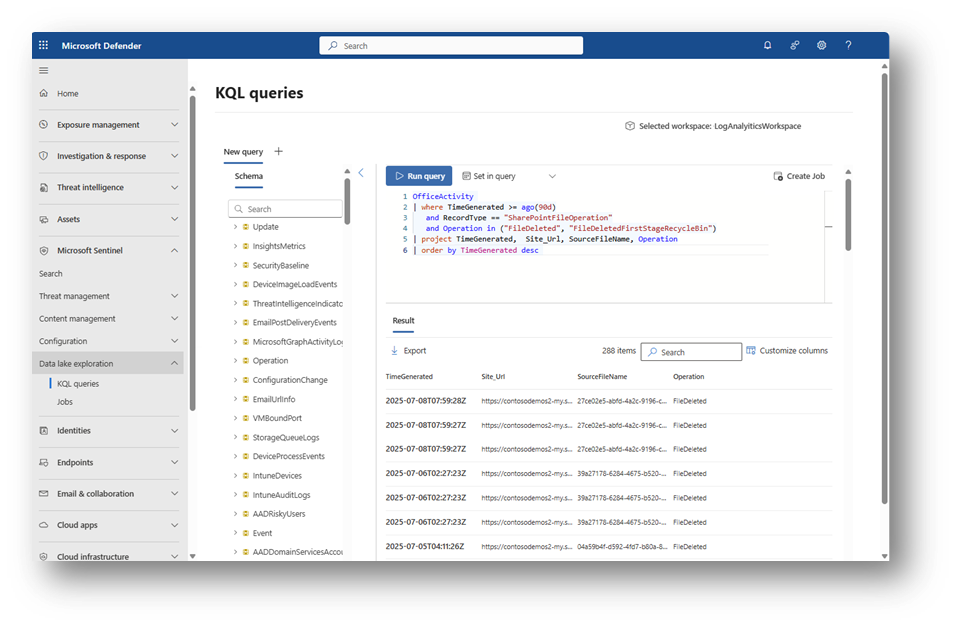
Task: Go to Home in navigation
Action: coord(68,94)
